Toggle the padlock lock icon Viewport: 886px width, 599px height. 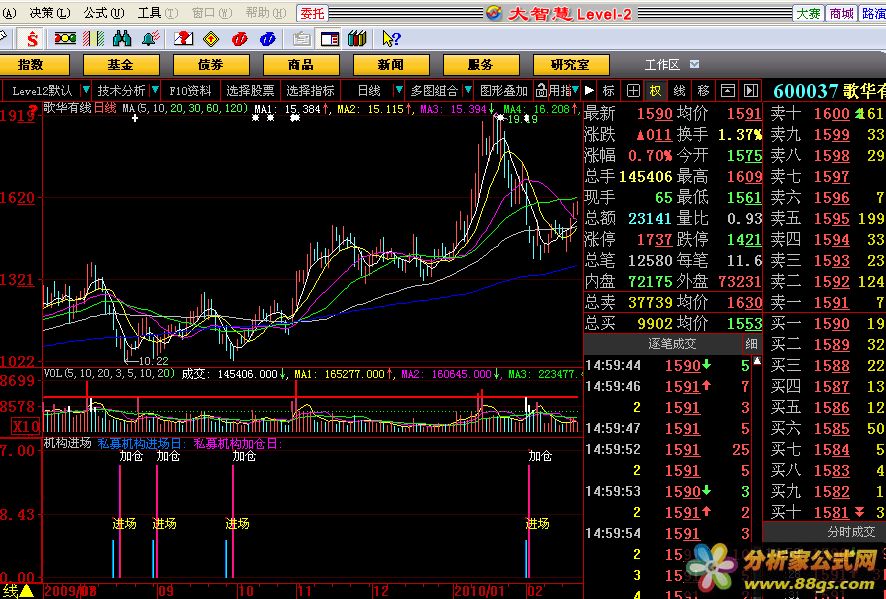[x=541, y=90]
